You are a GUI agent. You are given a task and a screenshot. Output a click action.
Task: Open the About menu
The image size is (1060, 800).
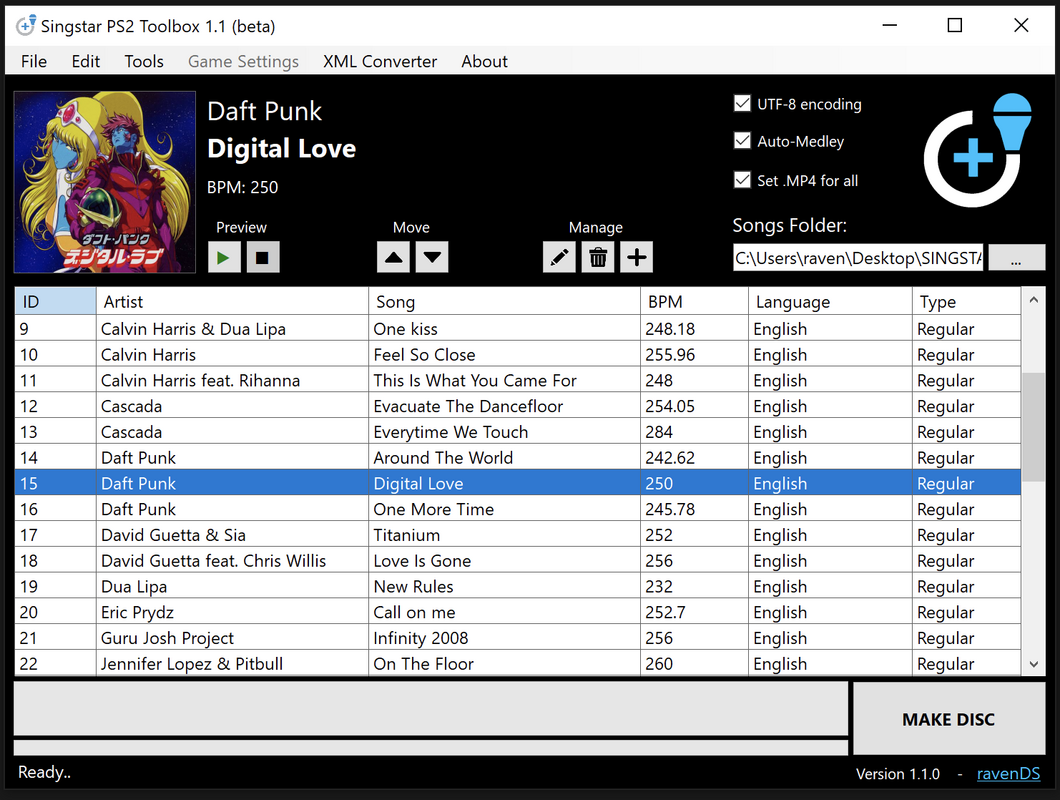485,62
